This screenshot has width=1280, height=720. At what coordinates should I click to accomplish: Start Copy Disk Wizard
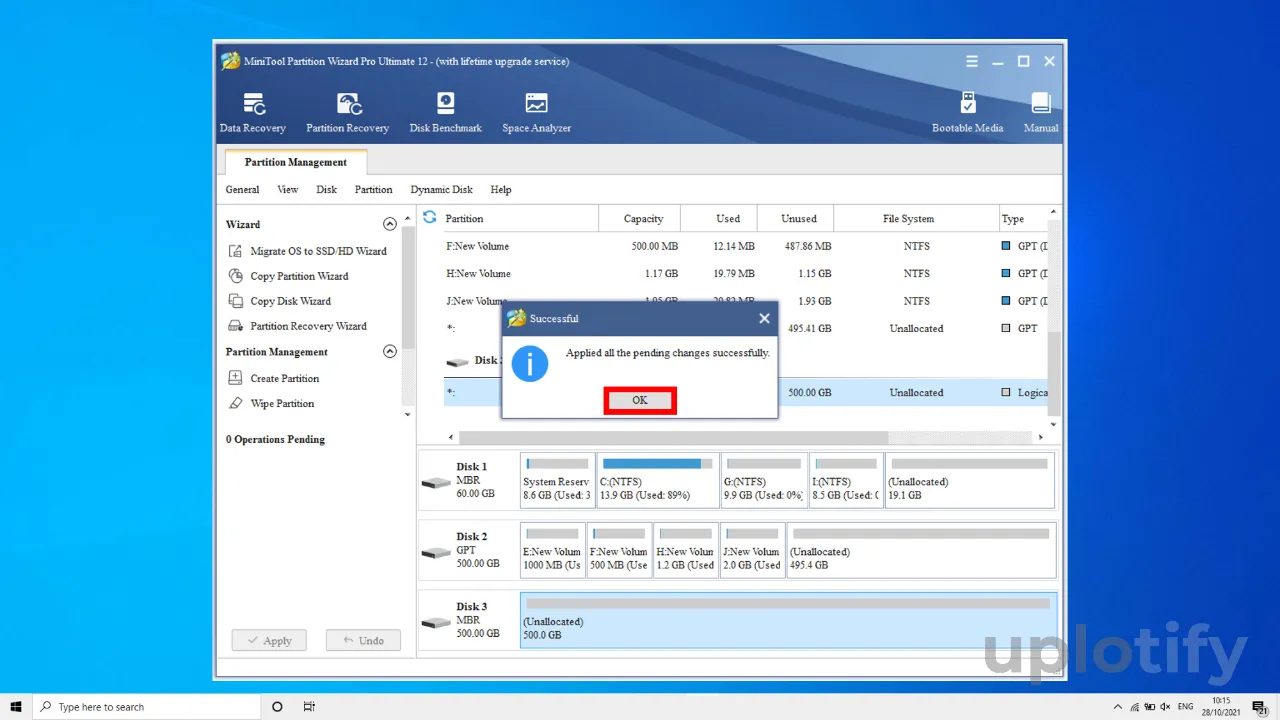[x=280, y=301]
